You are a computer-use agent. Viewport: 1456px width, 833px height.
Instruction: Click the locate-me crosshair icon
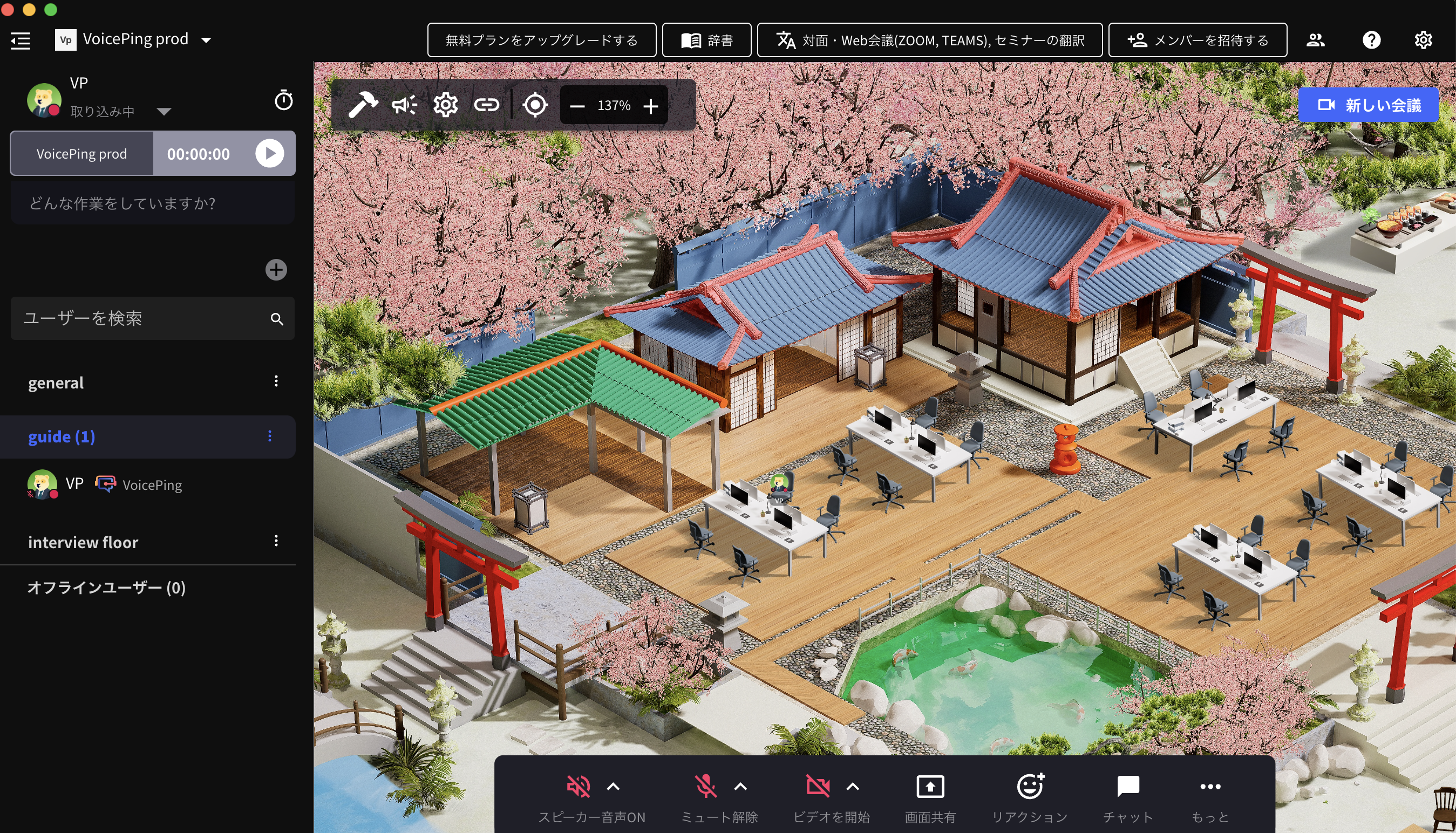(534, 105)
